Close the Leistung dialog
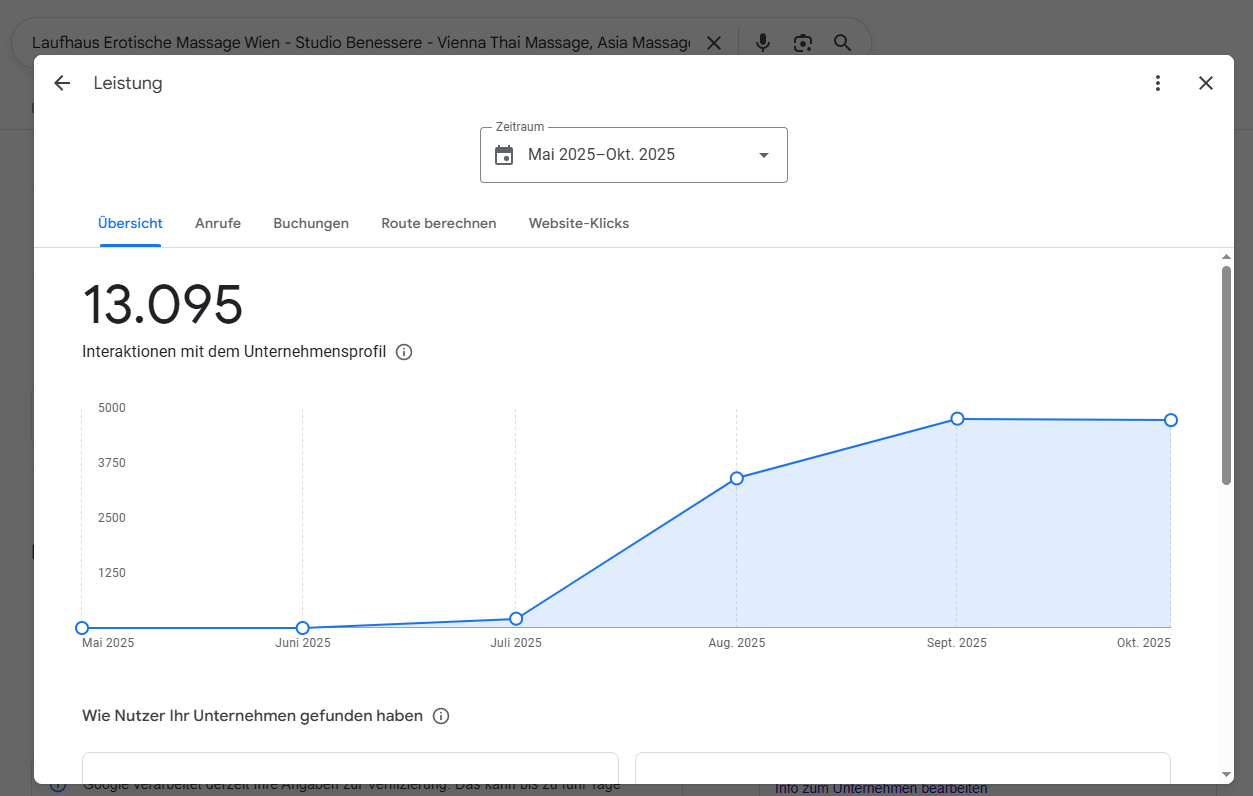The image size is (1253, 796). 1206,83
